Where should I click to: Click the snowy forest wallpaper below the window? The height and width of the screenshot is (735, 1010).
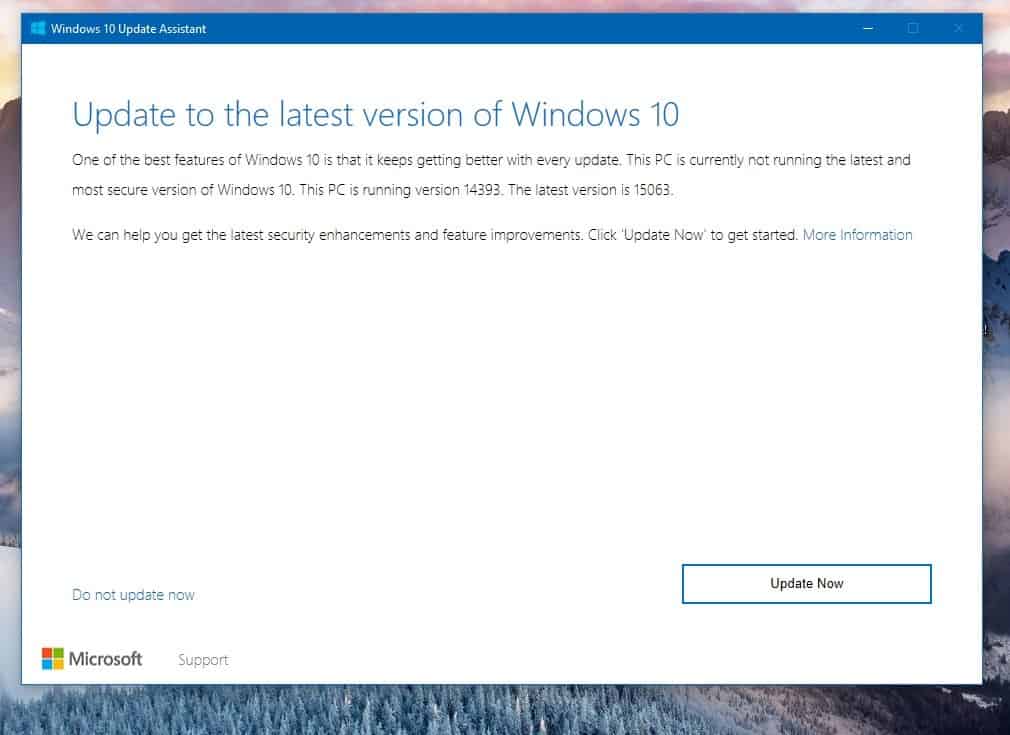click(502, 710)
